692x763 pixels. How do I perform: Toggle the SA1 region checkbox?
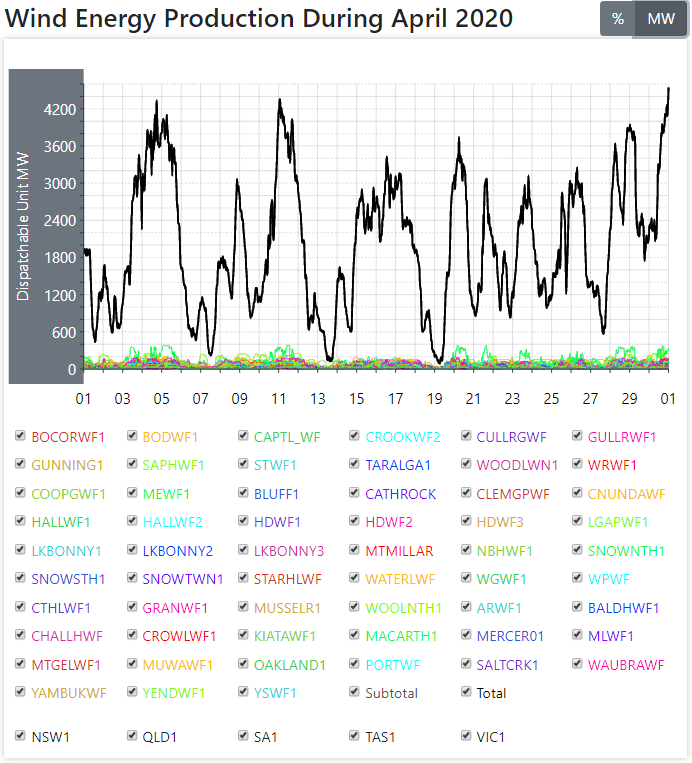(x=244, y=736)
